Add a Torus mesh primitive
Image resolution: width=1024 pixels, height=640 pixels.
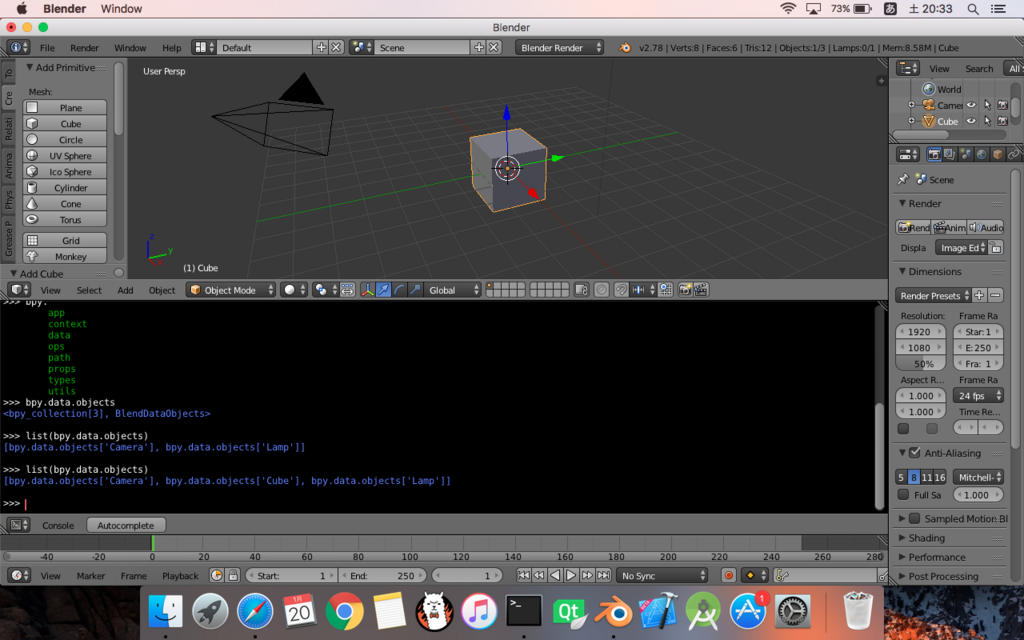65,219
